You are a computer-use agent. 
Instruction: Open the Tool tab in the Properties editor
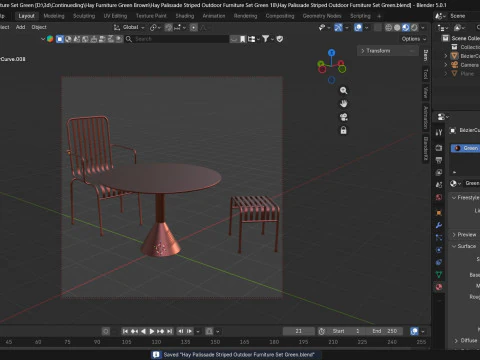[439, 132]
